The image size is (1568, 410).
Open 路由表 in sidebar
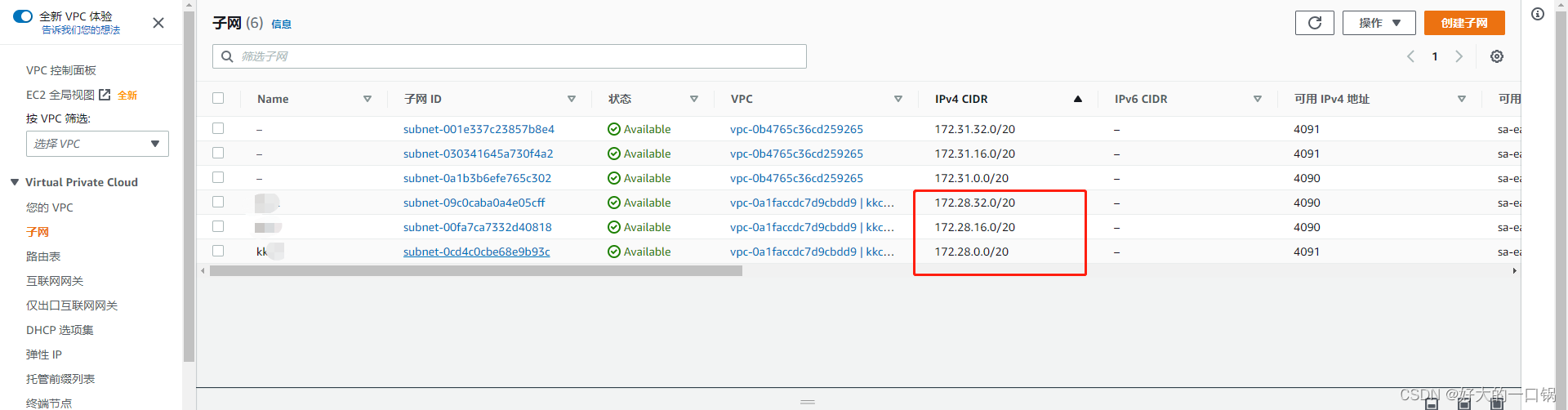(43, 256)
